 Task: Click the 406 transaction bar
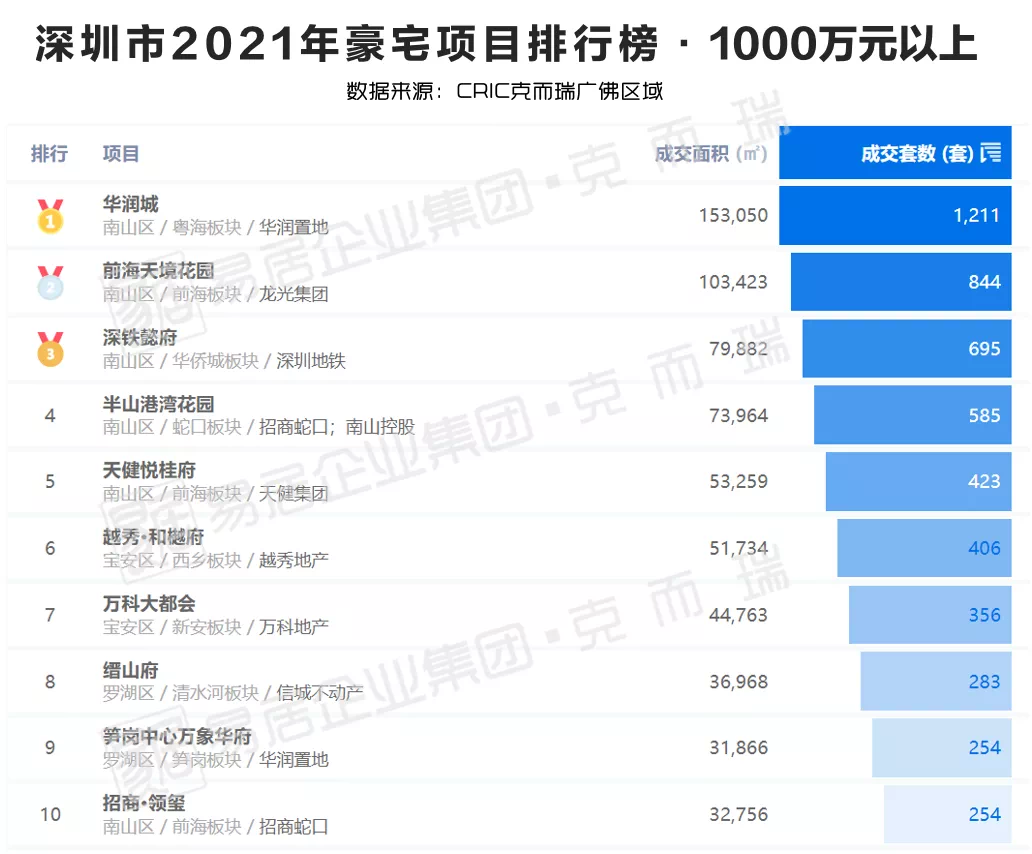click(x=924, y=548)
